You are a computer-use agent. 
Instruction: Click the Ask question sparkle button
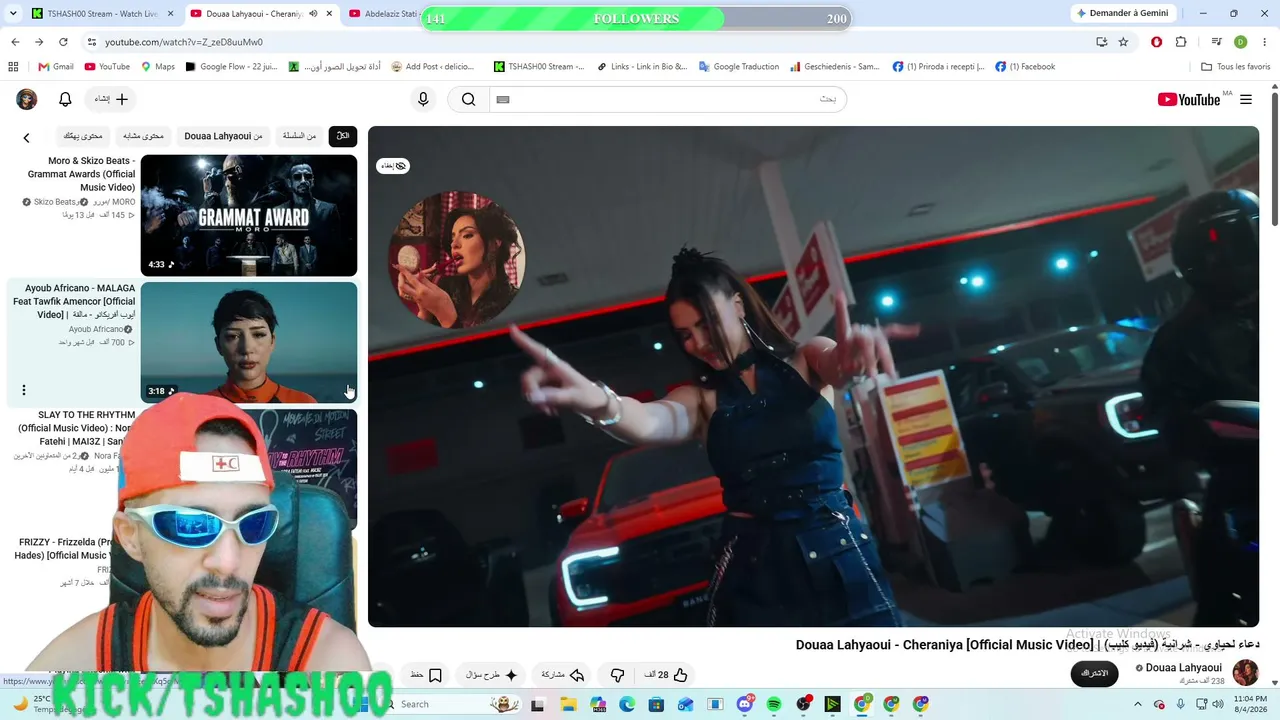click(x=492, y=675)
